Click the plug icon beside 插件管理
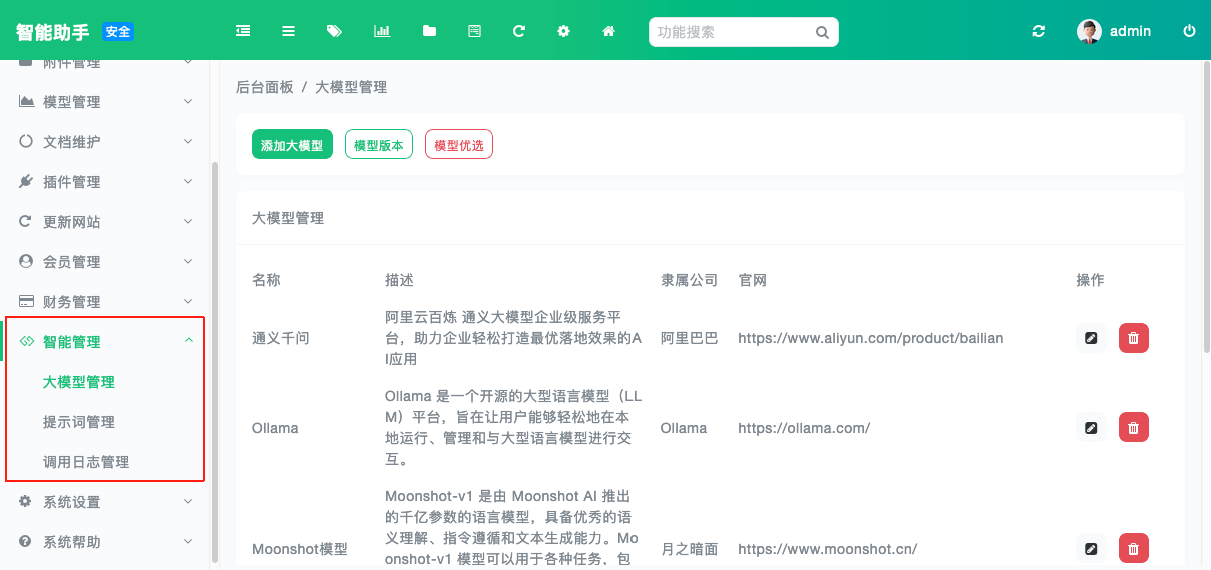This screenshot has height=570, width=1211. tap(26, 182)
